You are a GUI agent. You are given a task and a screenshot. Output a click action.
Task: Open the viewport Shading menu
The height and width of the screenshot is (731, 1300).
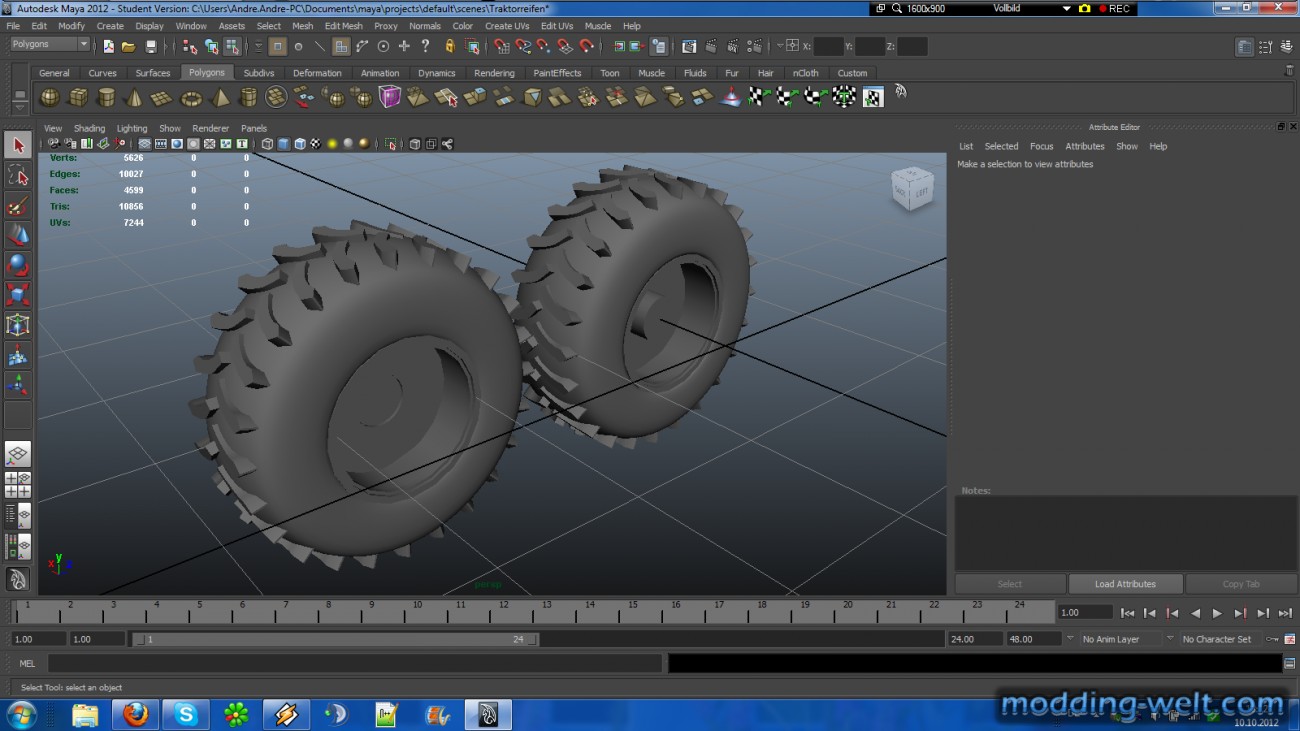89,128
